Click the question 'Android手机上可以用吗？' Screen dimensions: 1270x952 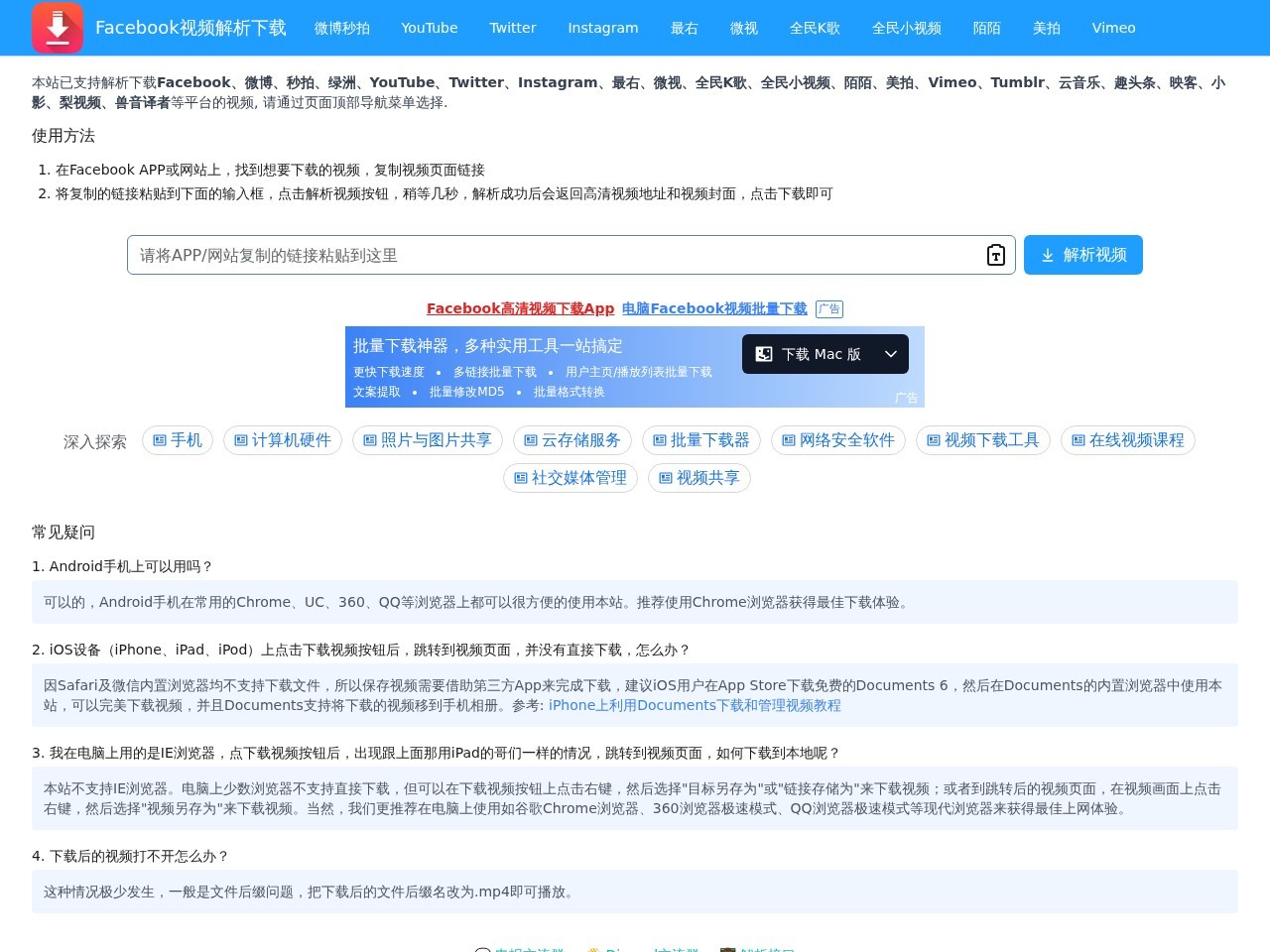pyautogui.click(x=123, y=566)
